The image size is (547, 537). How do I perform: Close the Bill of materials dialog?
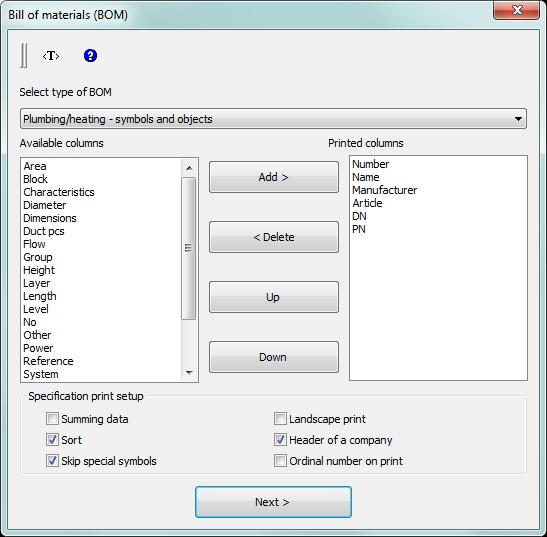516,10
